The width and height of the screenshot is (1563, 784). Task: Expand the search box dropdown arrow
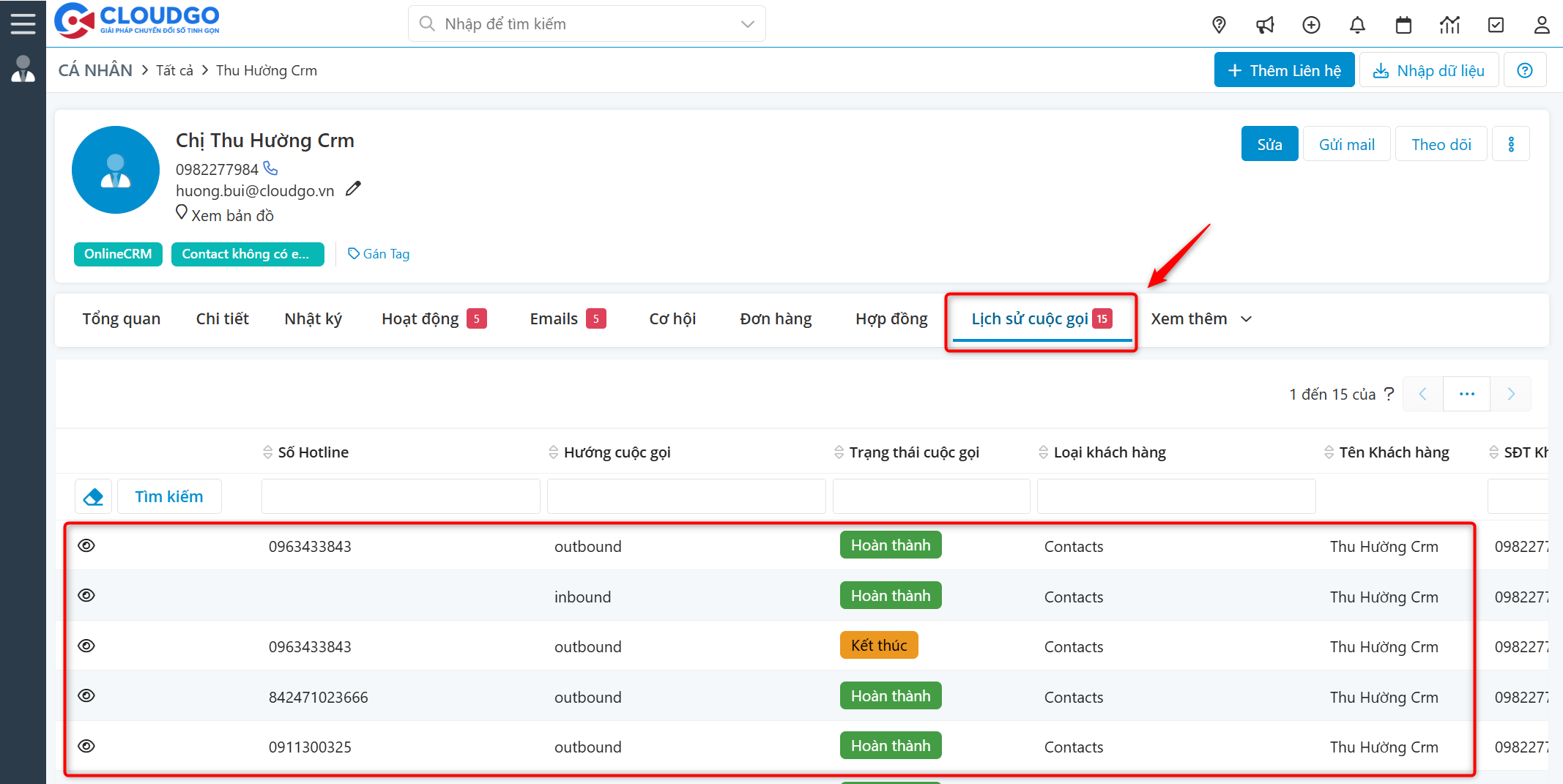[747, 24]
